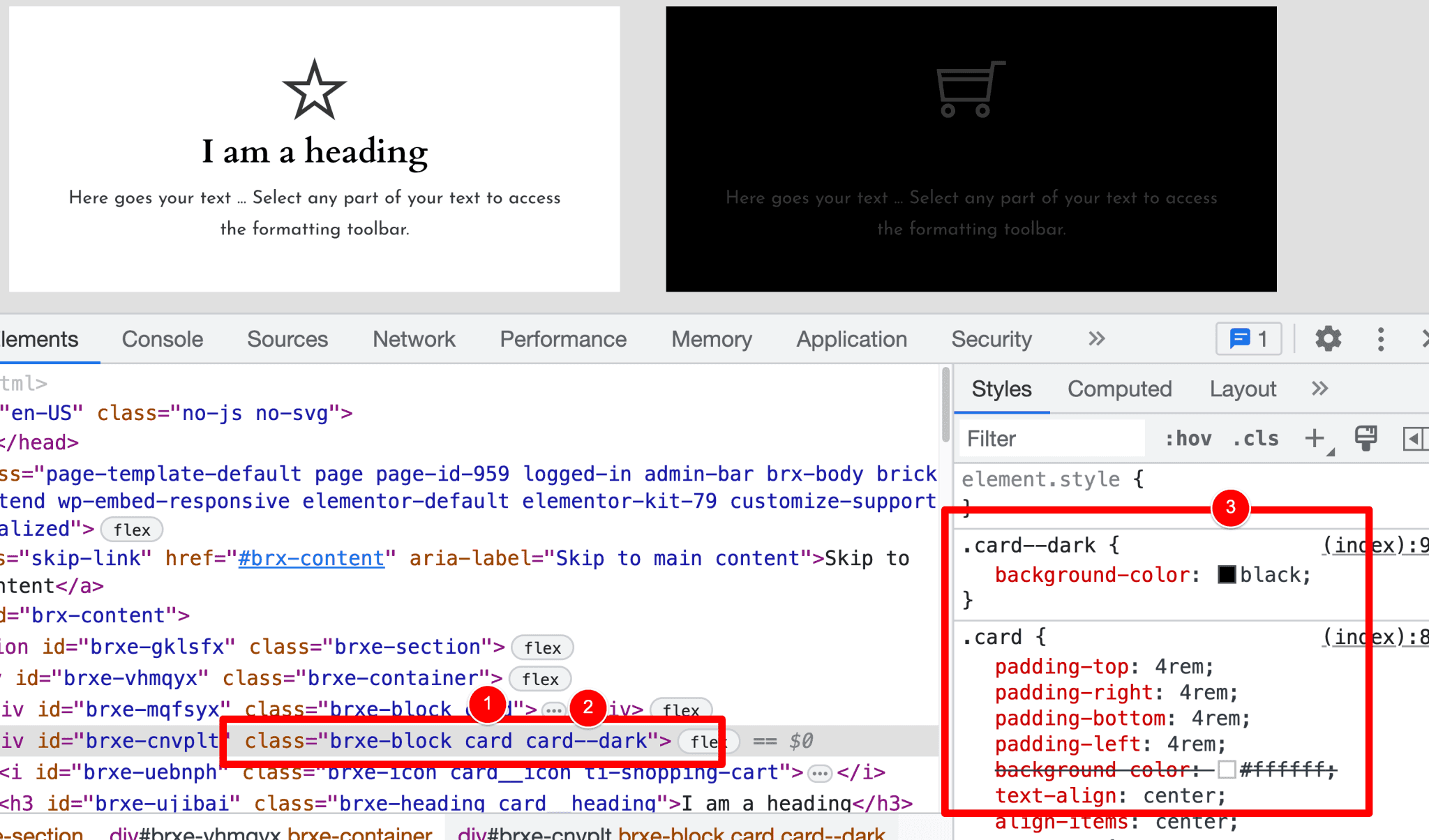The height and width of the screenshot is (840, 1429).
Task: Click the new style rule plus icon
Action: click(x=1315, y=437)
